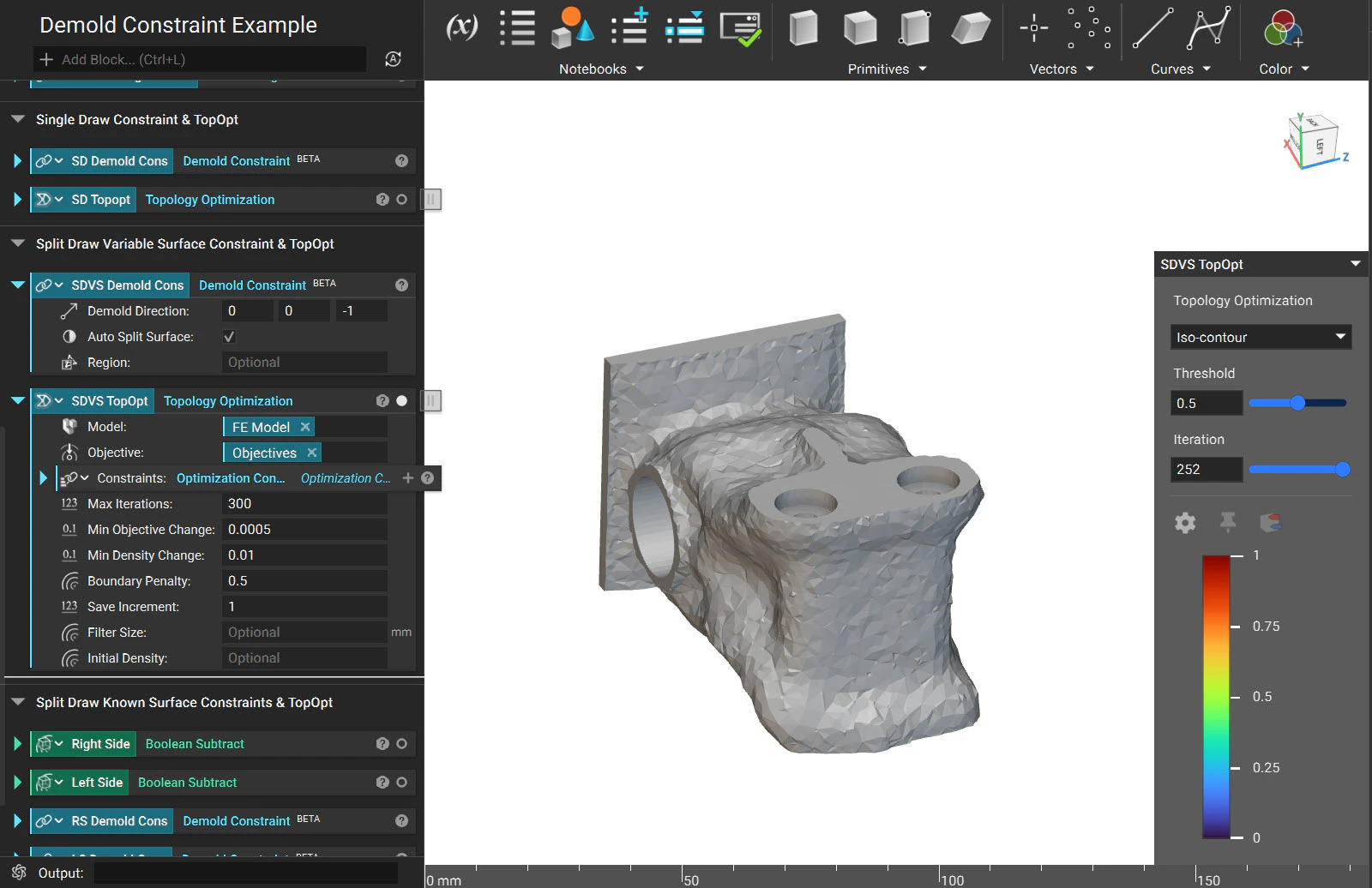This screenshot has width=1372, height=888.
Task: Pin the SDVS TopOpt visualization panel
Action: [x=1228, y=523]
